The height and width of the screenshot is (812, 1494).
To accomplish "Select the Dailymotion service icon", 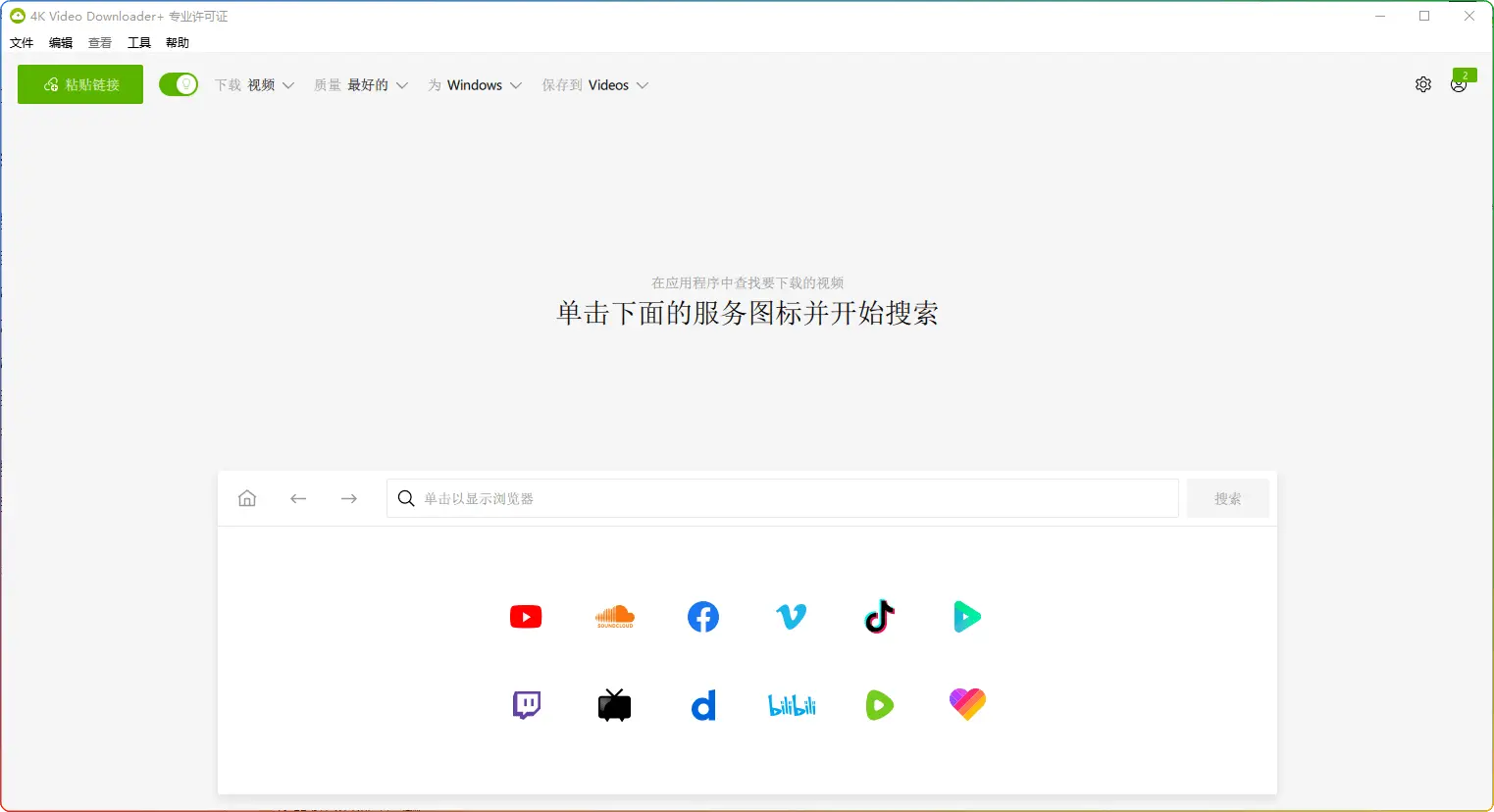I will pyautogui.click(x=703, y=705).
